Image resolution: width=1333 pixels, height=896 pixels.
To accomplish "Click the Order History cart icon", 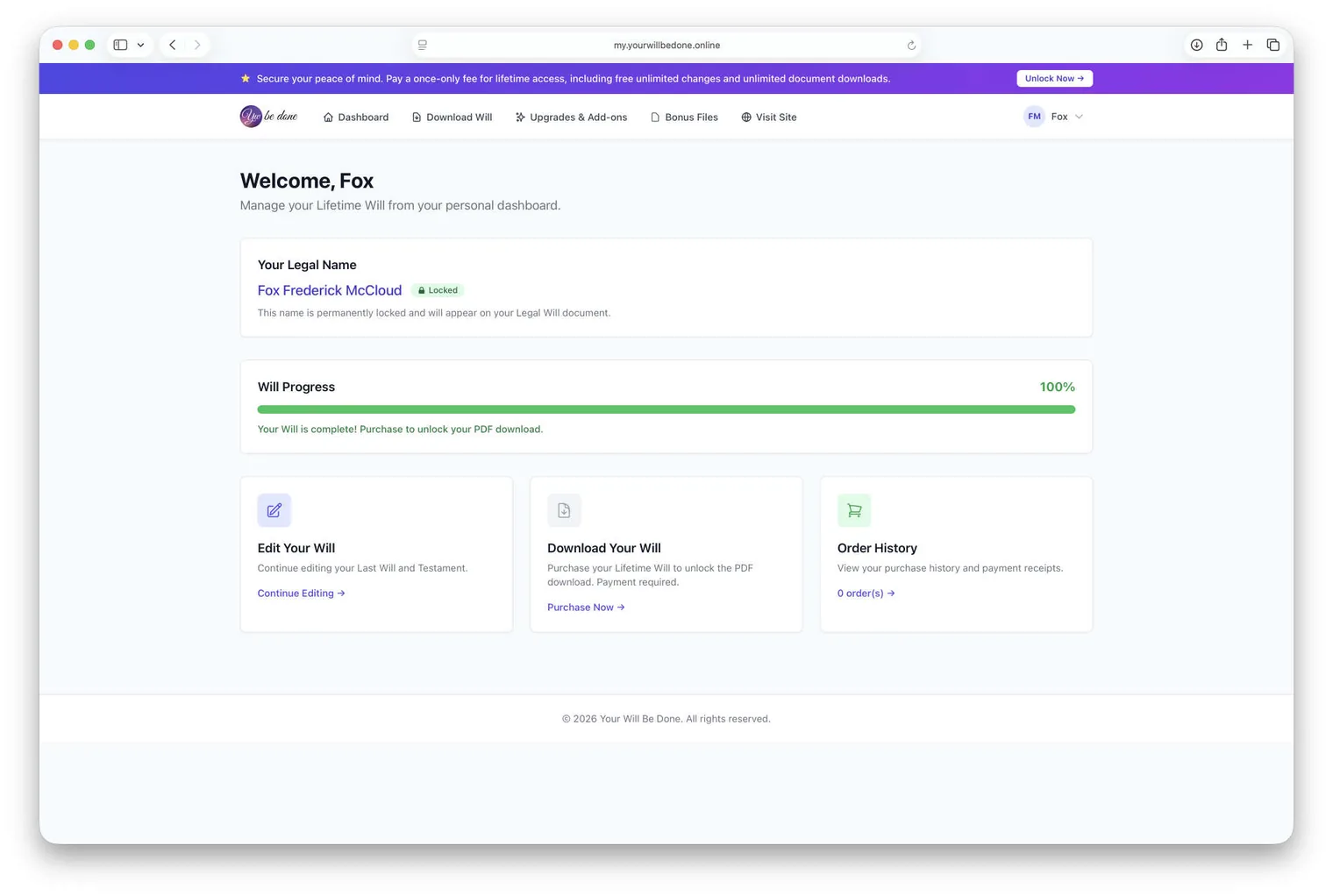I will [854, 510].
